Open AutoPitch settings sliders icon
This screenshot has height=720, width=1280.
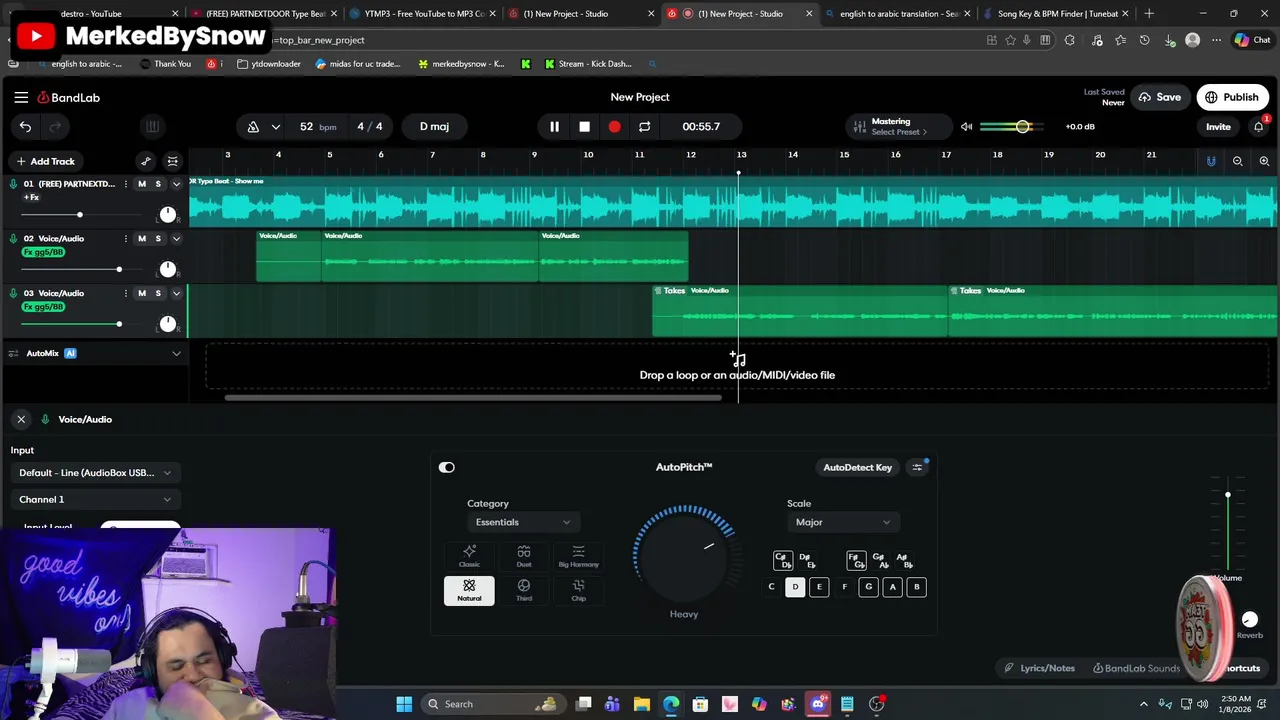click(x=917, y=467)
